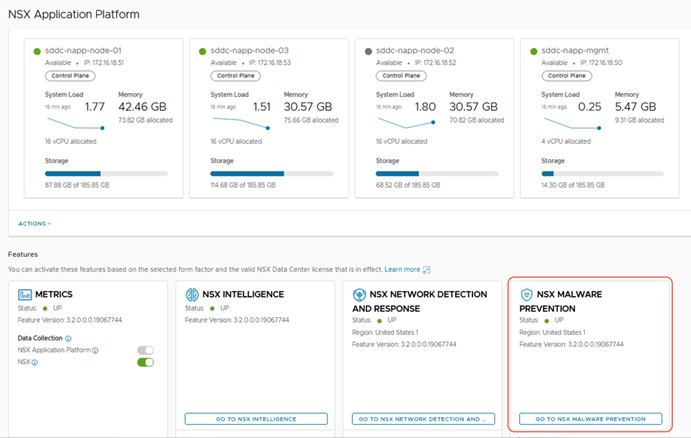The image size is (691, 438).
Task: Click the external link icon after Learn more
Action: pyautogui.click(x=426, y=270)
